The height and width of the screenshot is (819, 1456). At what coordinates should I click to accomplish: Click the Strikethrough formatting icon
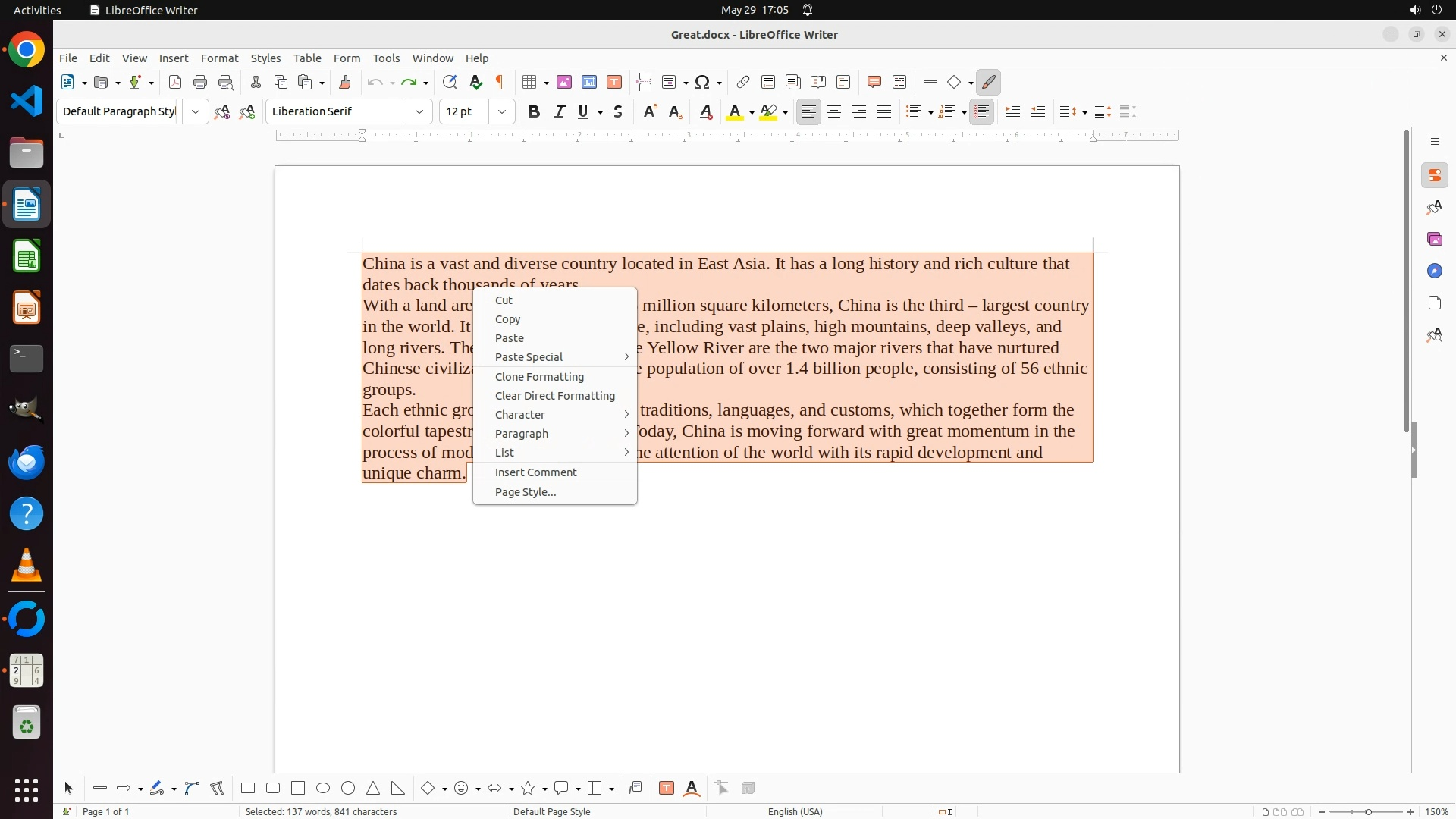[x=618, y=112]
